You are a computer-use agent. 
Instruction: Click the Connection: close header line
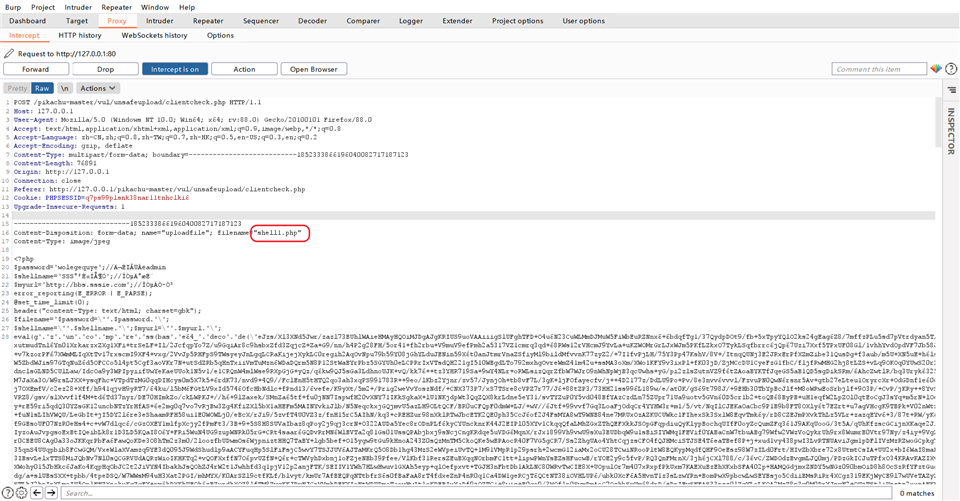click(x=47, y=181)
